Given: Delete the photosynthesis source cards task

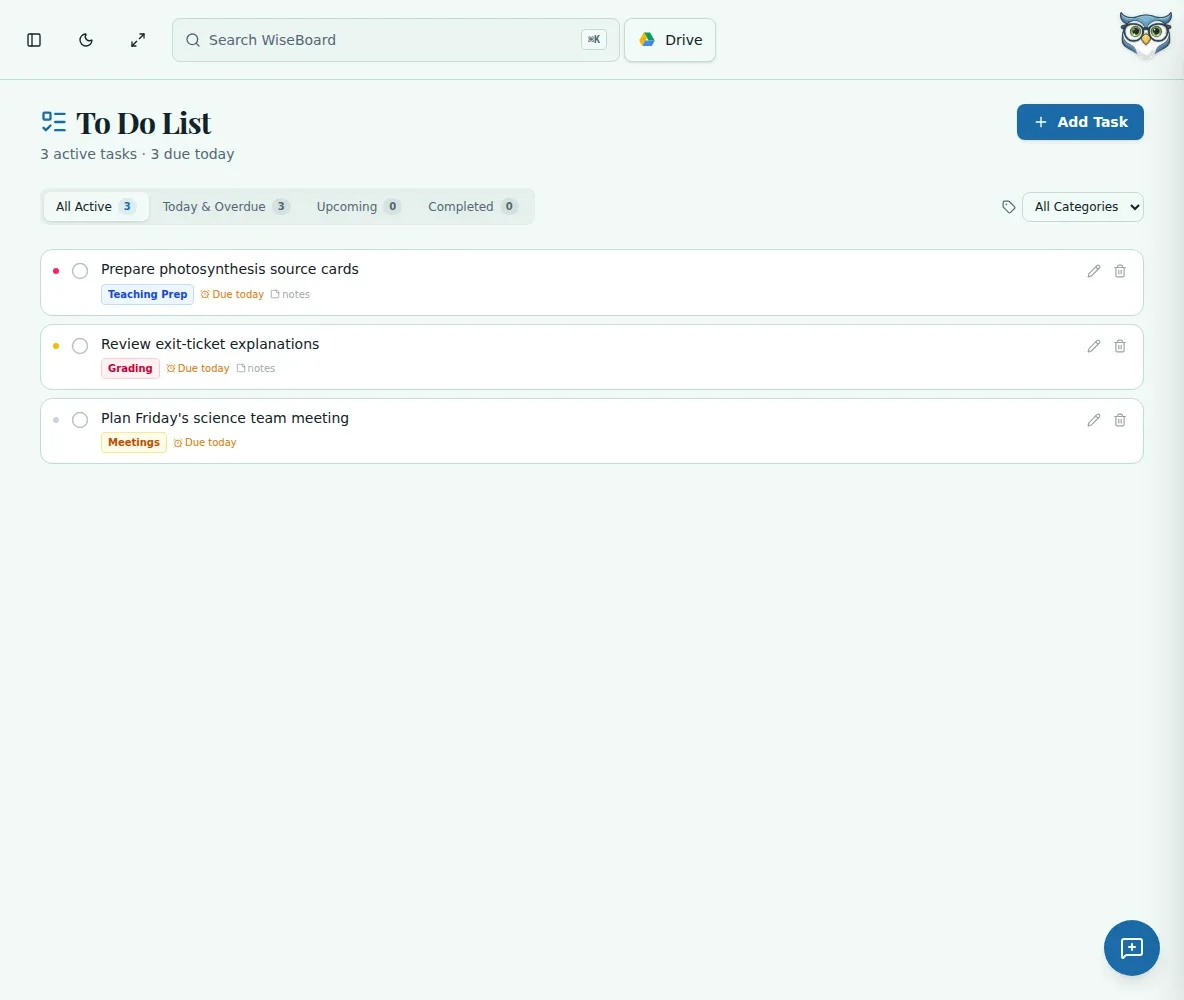Looking at the screenshot, I should pyautogui.click(x=1120, y=271).
